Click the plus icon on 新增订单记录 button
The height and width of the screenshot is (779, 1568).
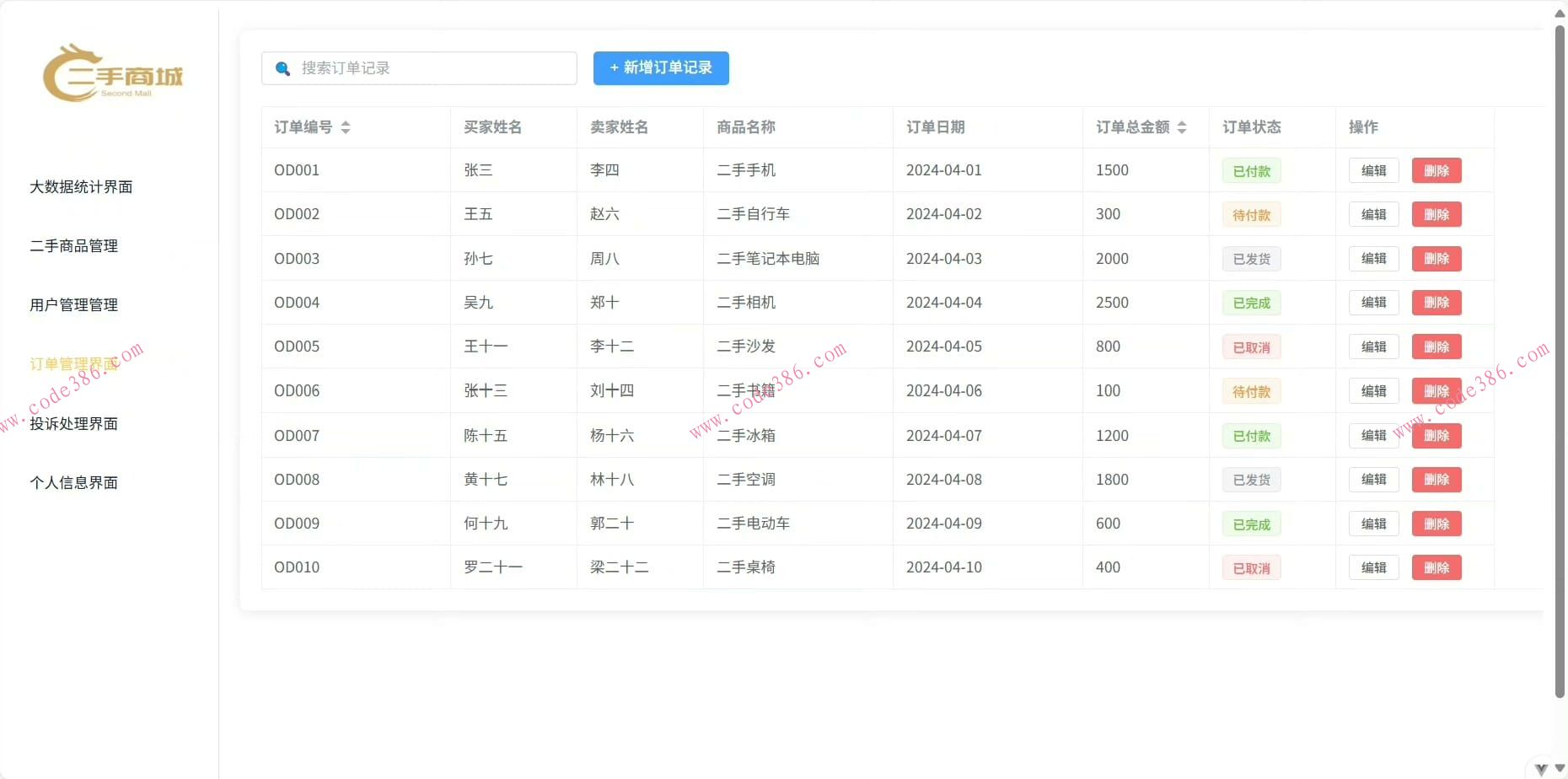click(613, 68)
